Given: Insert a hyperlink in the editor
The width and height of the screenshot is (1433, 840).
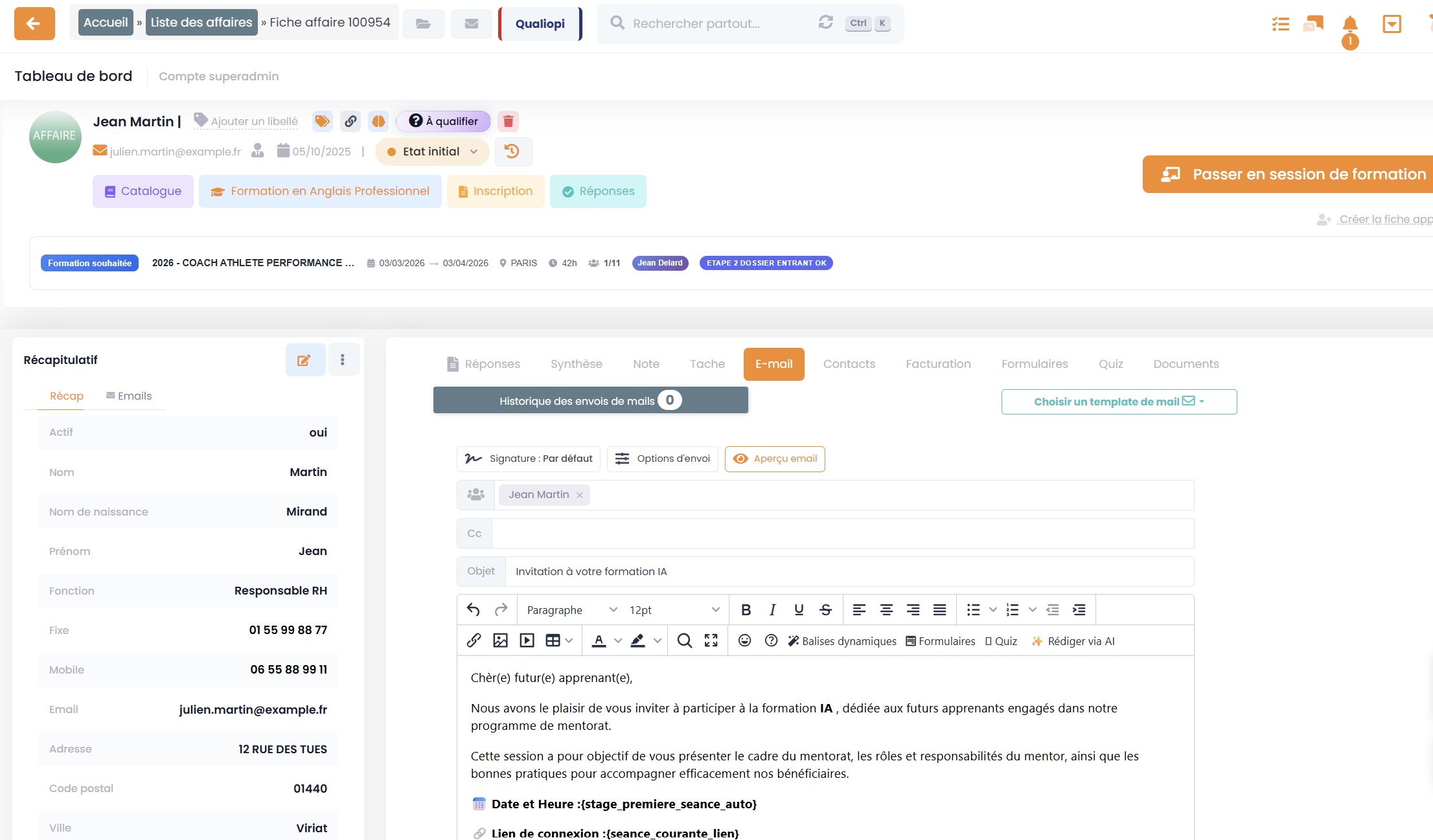Looking at the screenshot, I should (474, 641).
